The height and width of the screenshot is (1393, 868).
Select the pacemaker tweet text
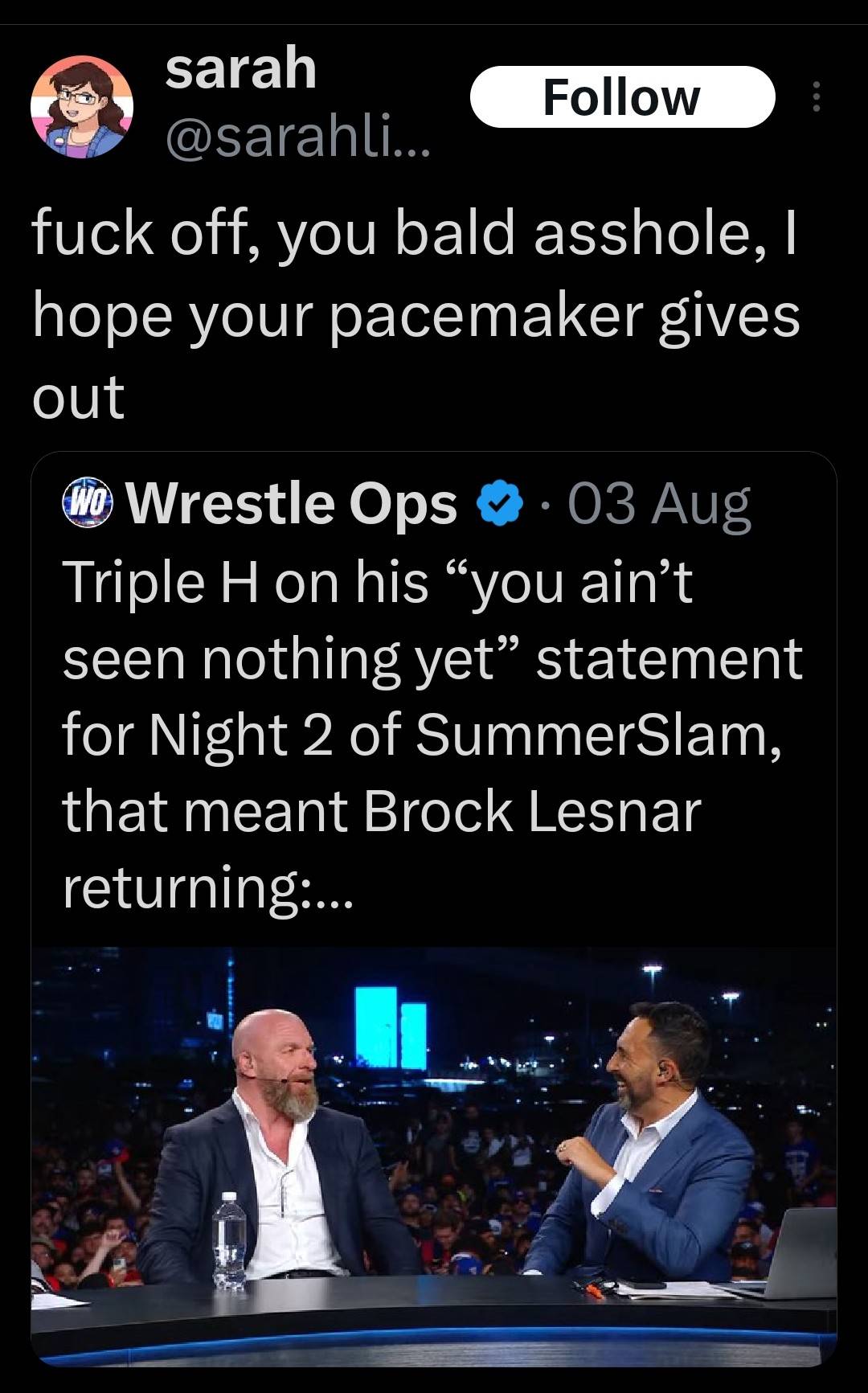pos(416,314)
